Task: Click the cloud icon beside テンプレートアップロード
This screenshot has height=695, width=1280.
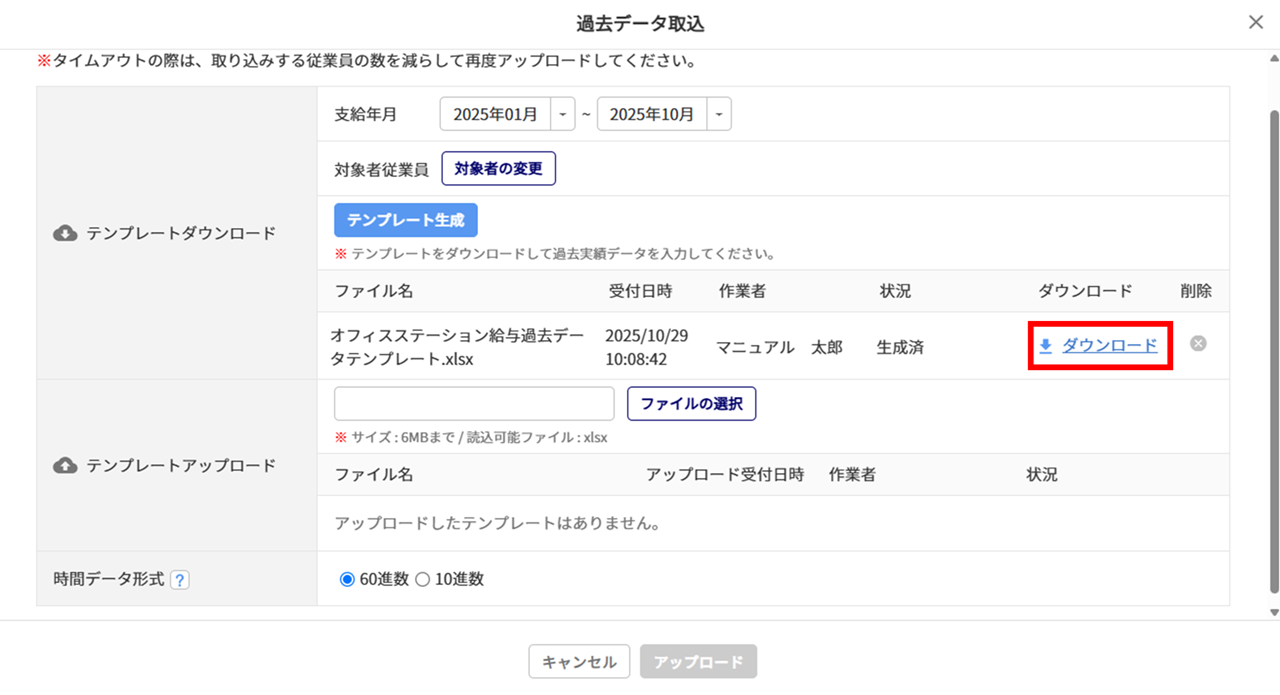Action: (x=65, y=466)
